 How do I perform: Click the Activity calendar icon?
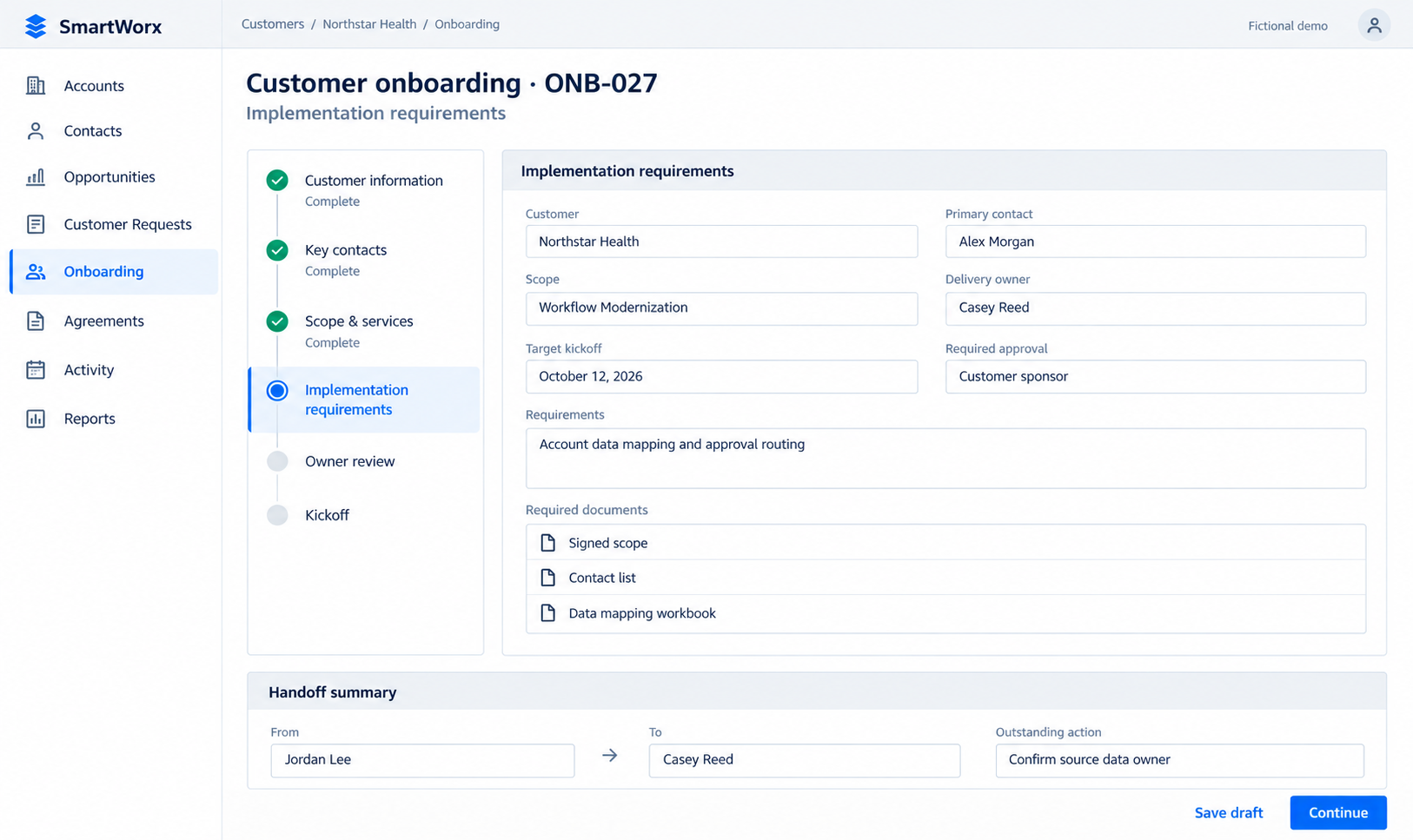pos(36,370)
